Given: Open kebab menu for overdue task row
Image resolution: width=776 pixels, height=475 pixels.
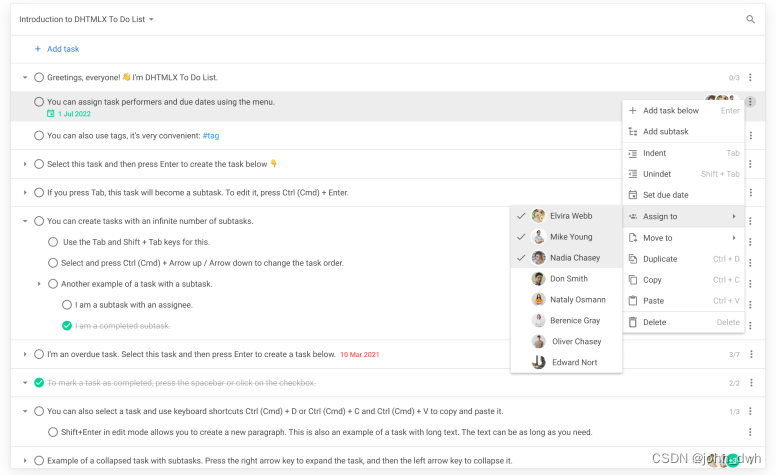Looking at the screenshot, I should click(x=751, y=354).
